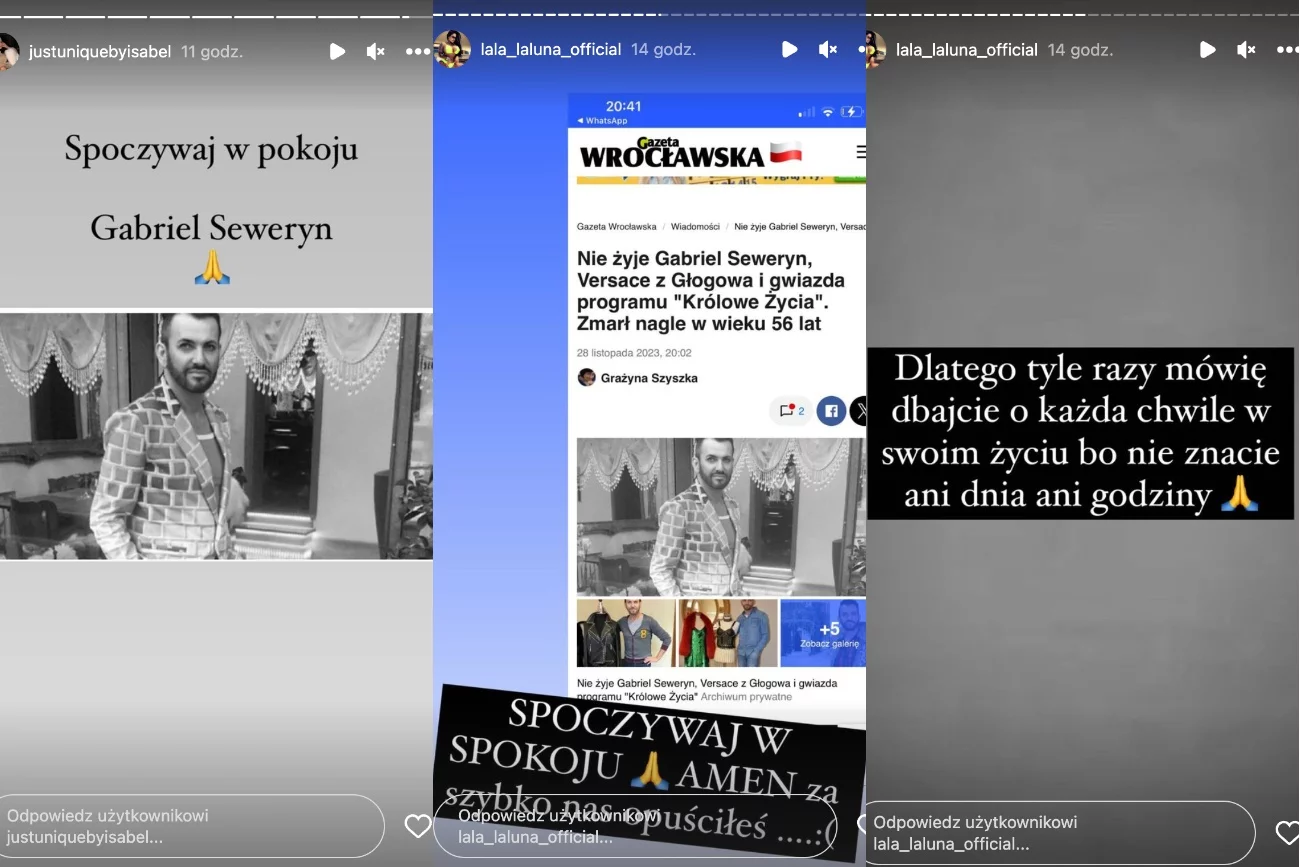Click justuniquebyisabel profile avatar

[x=8, y=51]
